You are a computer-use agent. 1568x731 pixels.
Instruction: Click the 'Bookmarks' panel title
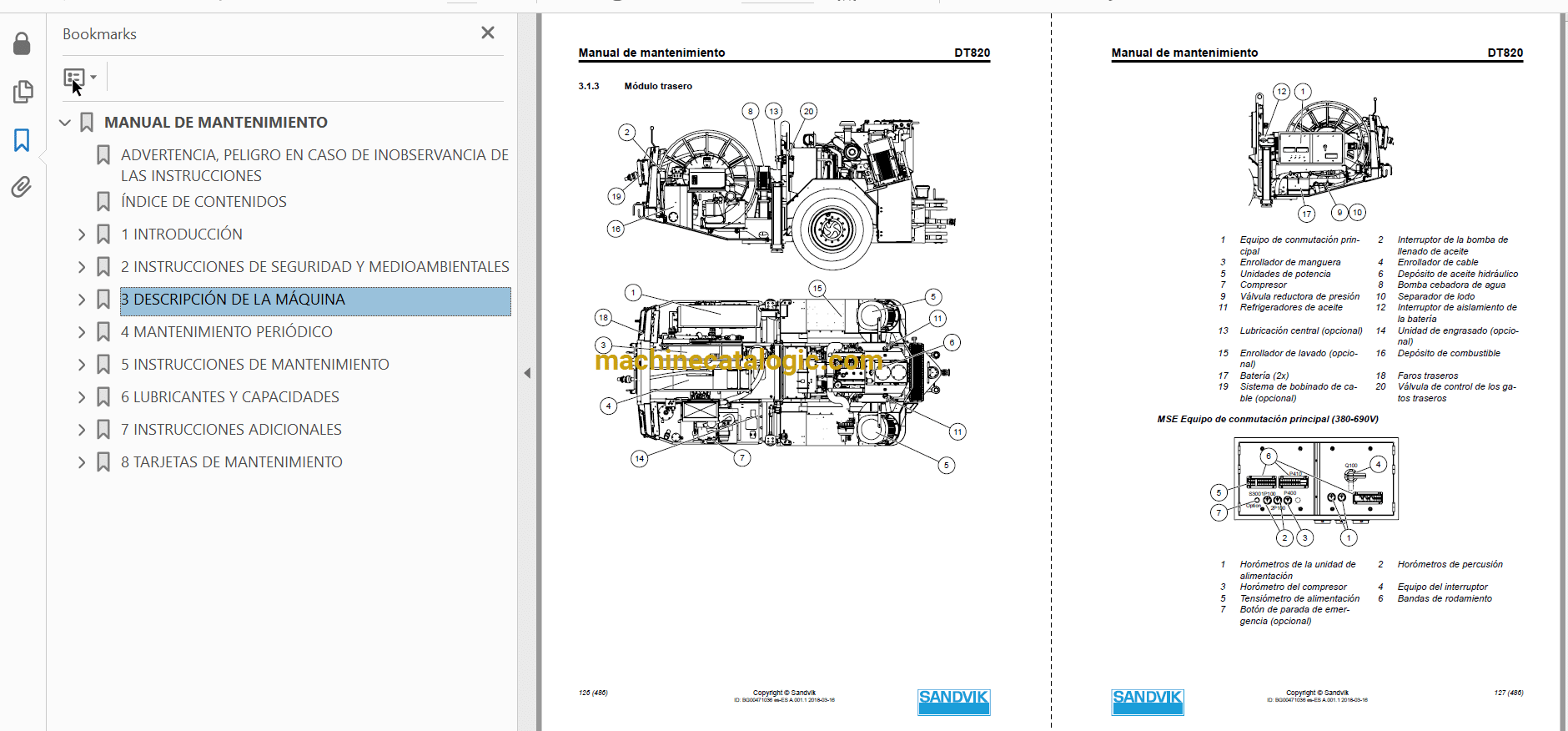point(99,34)
